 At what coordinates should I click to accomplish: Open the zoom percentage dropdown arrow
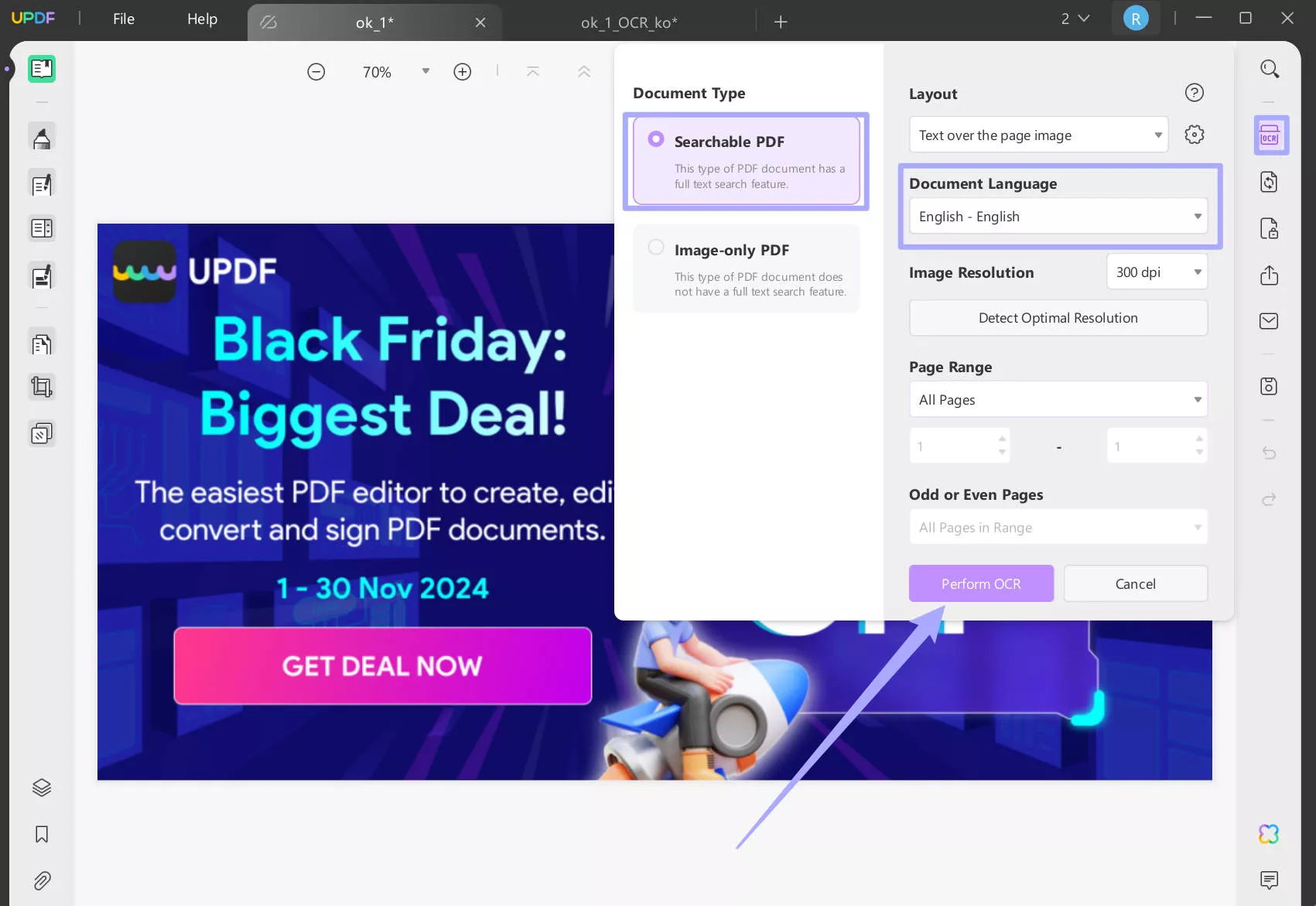click(426, 71)
